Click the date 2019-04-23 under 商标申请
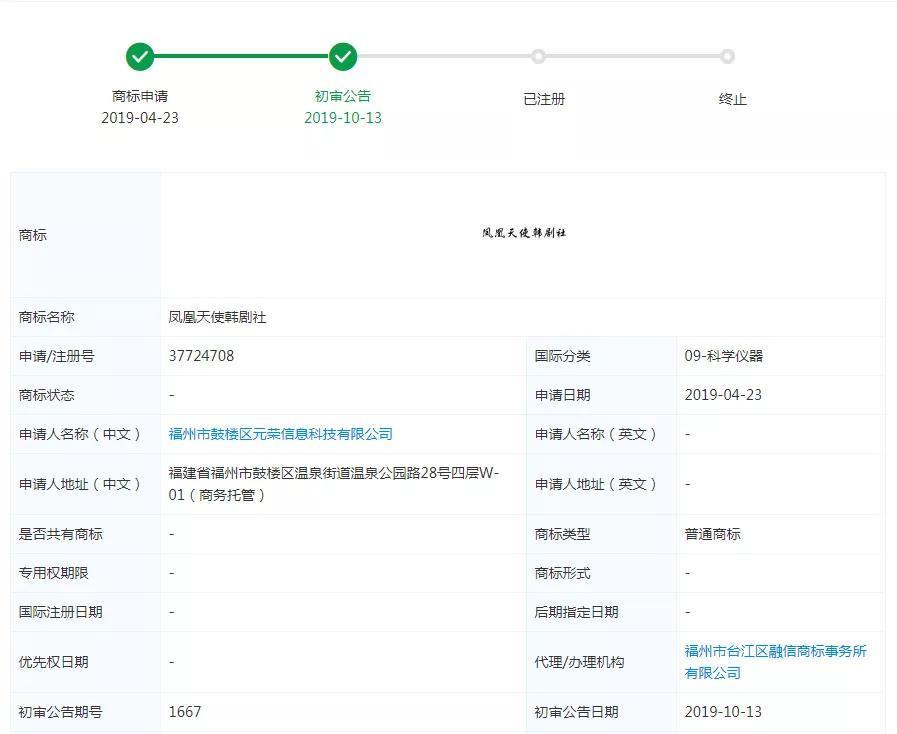This screenshot has width=897, height=734. tap(140, 118)
